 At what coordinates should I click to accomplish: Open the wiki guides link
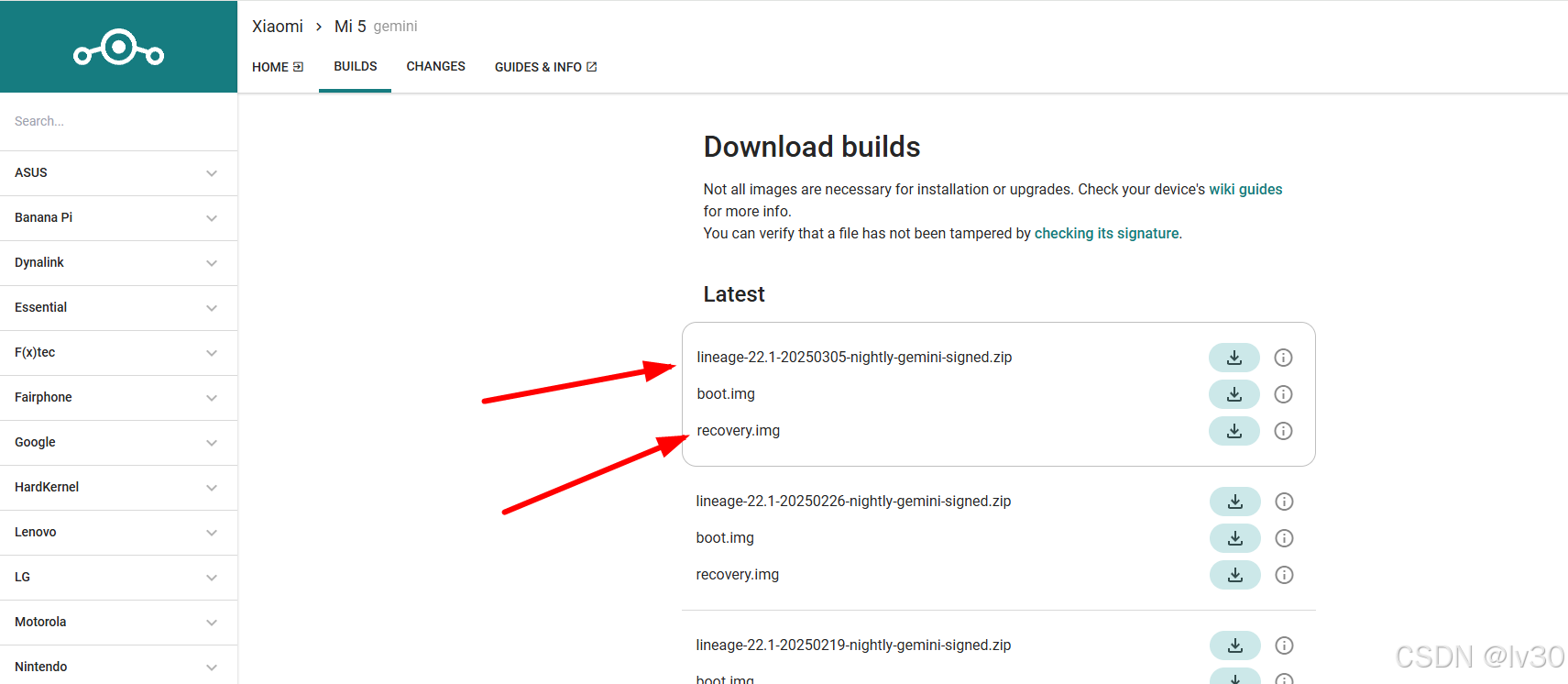point(1245,190)
